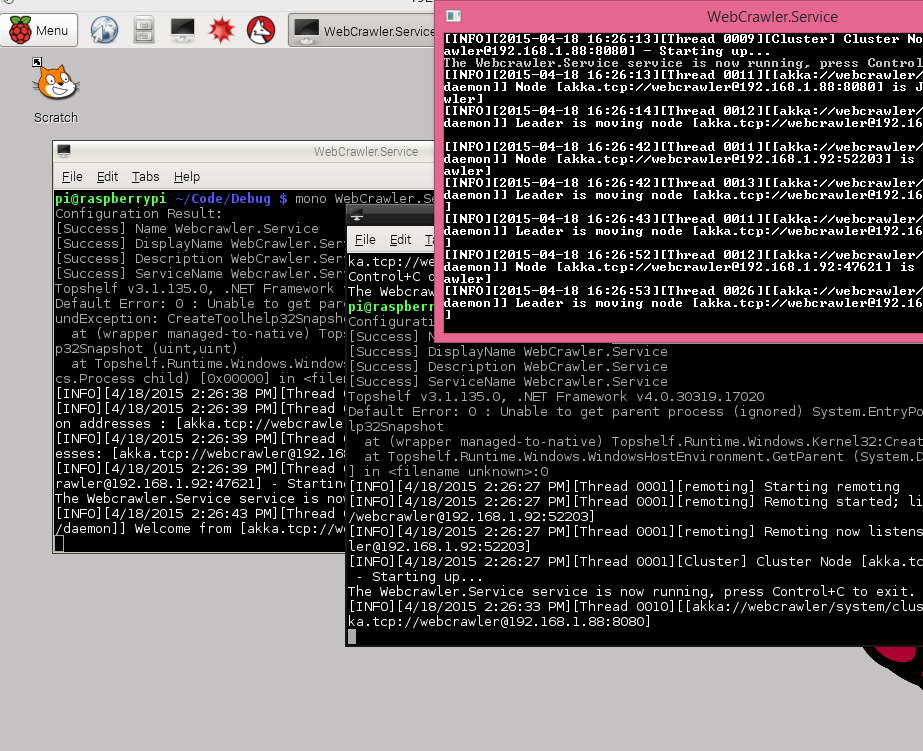Screen dimensions: 923x751
Task: Click the pink WebCrawler.Service window system icon
Action: (453, 16)
